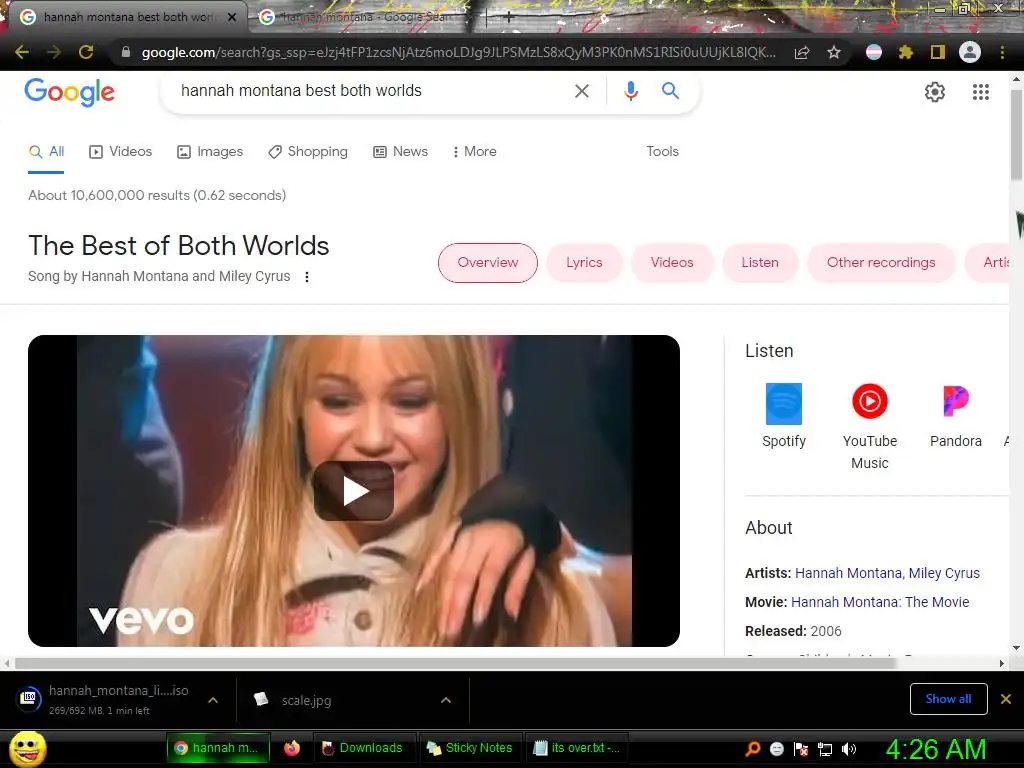The height and width of the screenshot is (768, 1024).
Task: Click the forward navigation arrow
Action: (54, 52)
